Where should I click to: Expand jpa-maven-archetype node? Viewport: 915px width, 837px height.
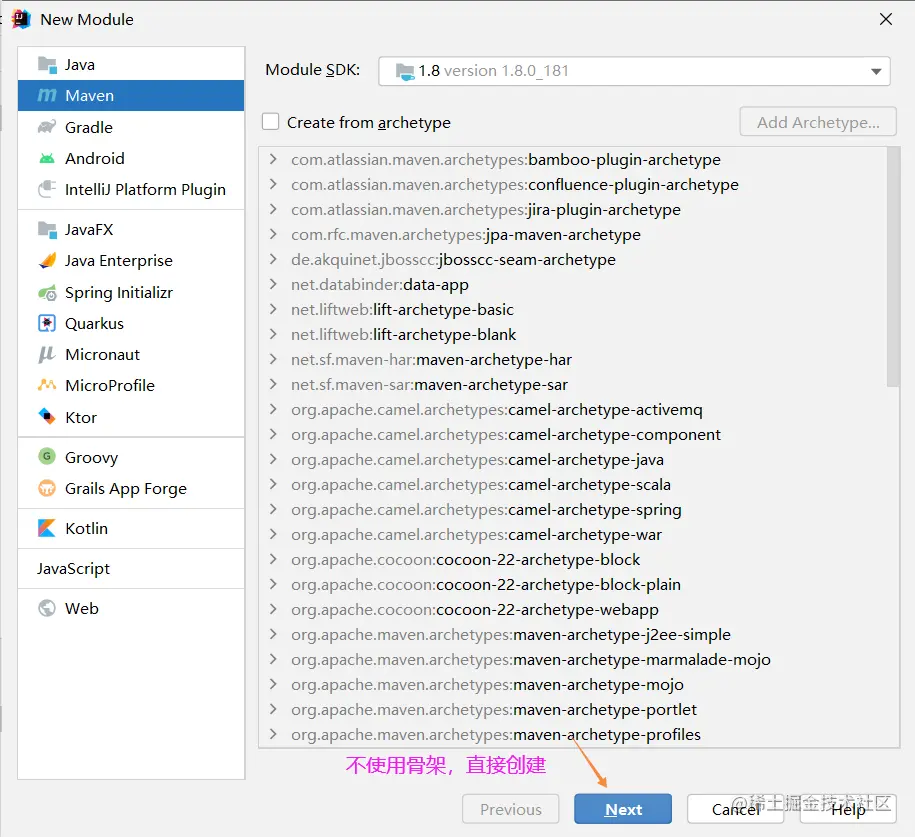pos(273,235)
